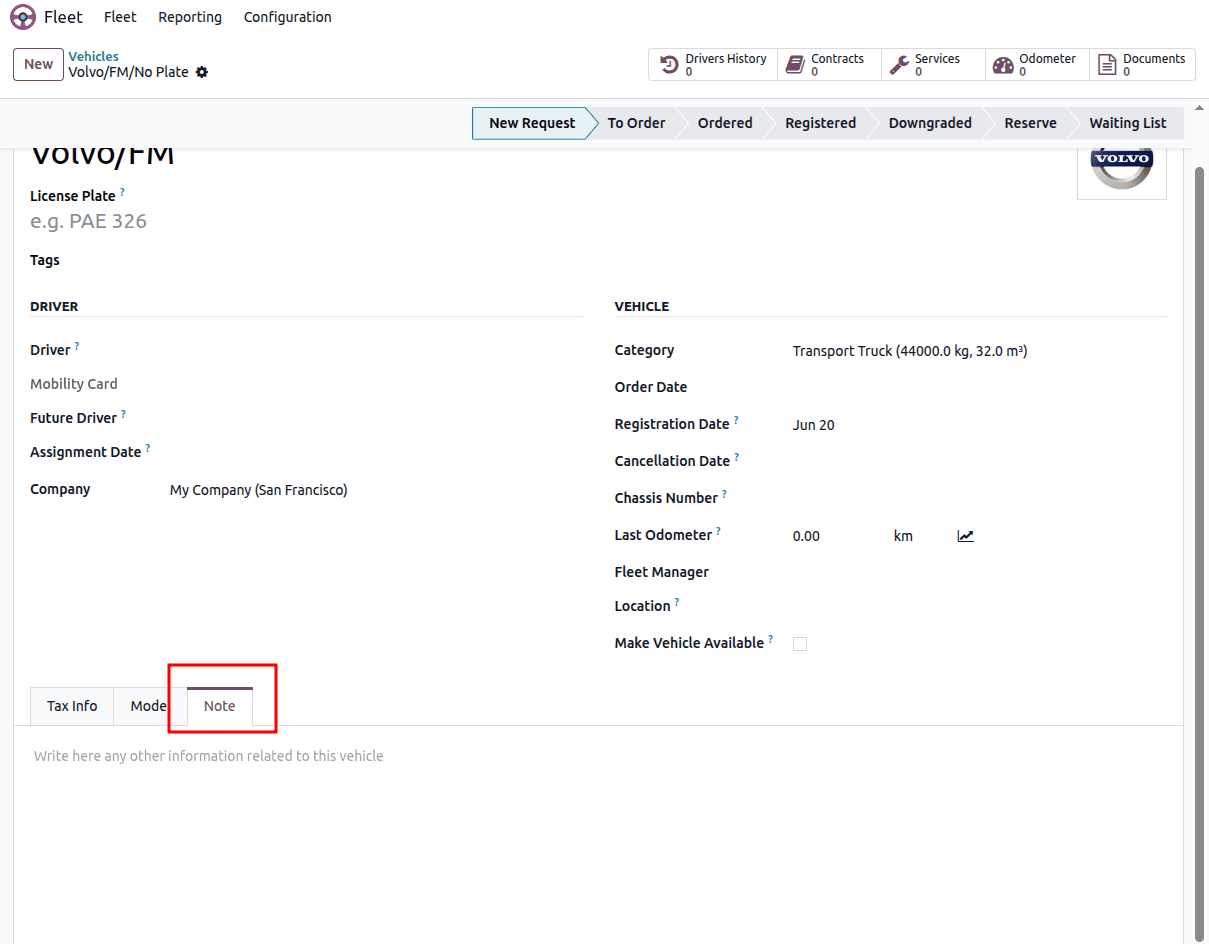Viewport: 1209px width, 944px height.
Task: Switch to the Model tab
Action: click(150, 706)
